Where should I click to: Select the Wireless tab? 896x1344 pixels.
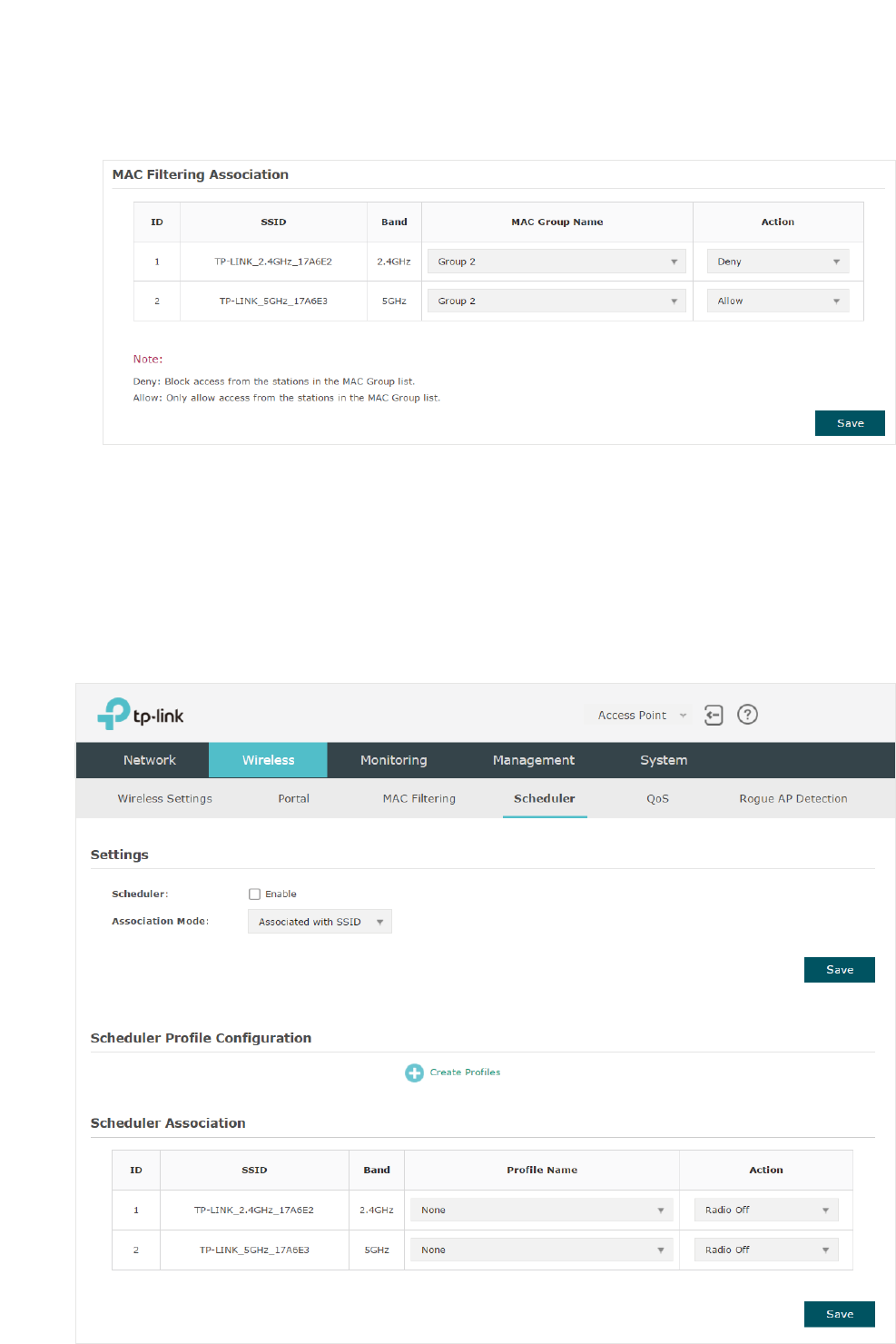point(268,760)
